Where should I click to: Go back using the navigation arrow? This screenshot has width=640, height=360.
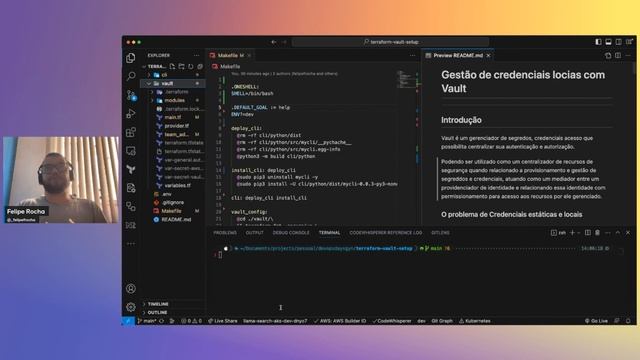point(274,42)
